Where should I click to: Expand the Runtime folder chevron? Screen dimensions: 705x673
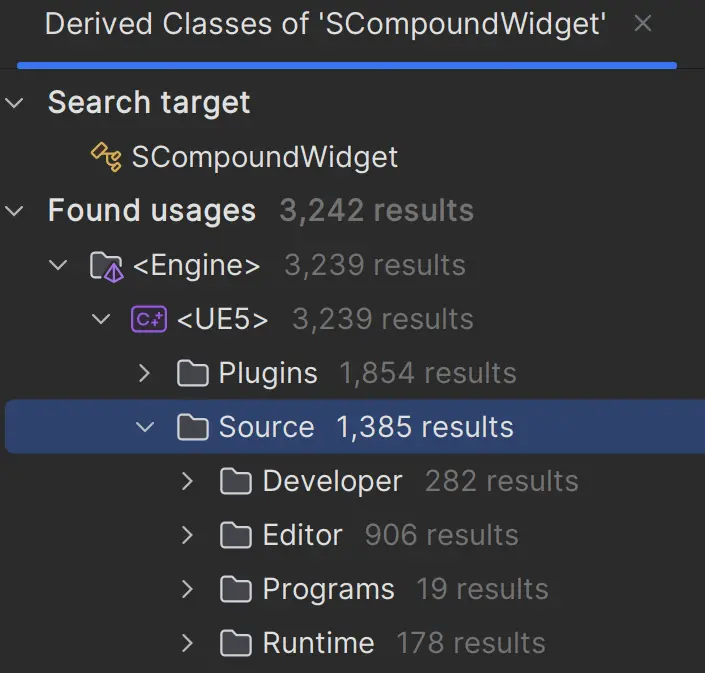188,643
